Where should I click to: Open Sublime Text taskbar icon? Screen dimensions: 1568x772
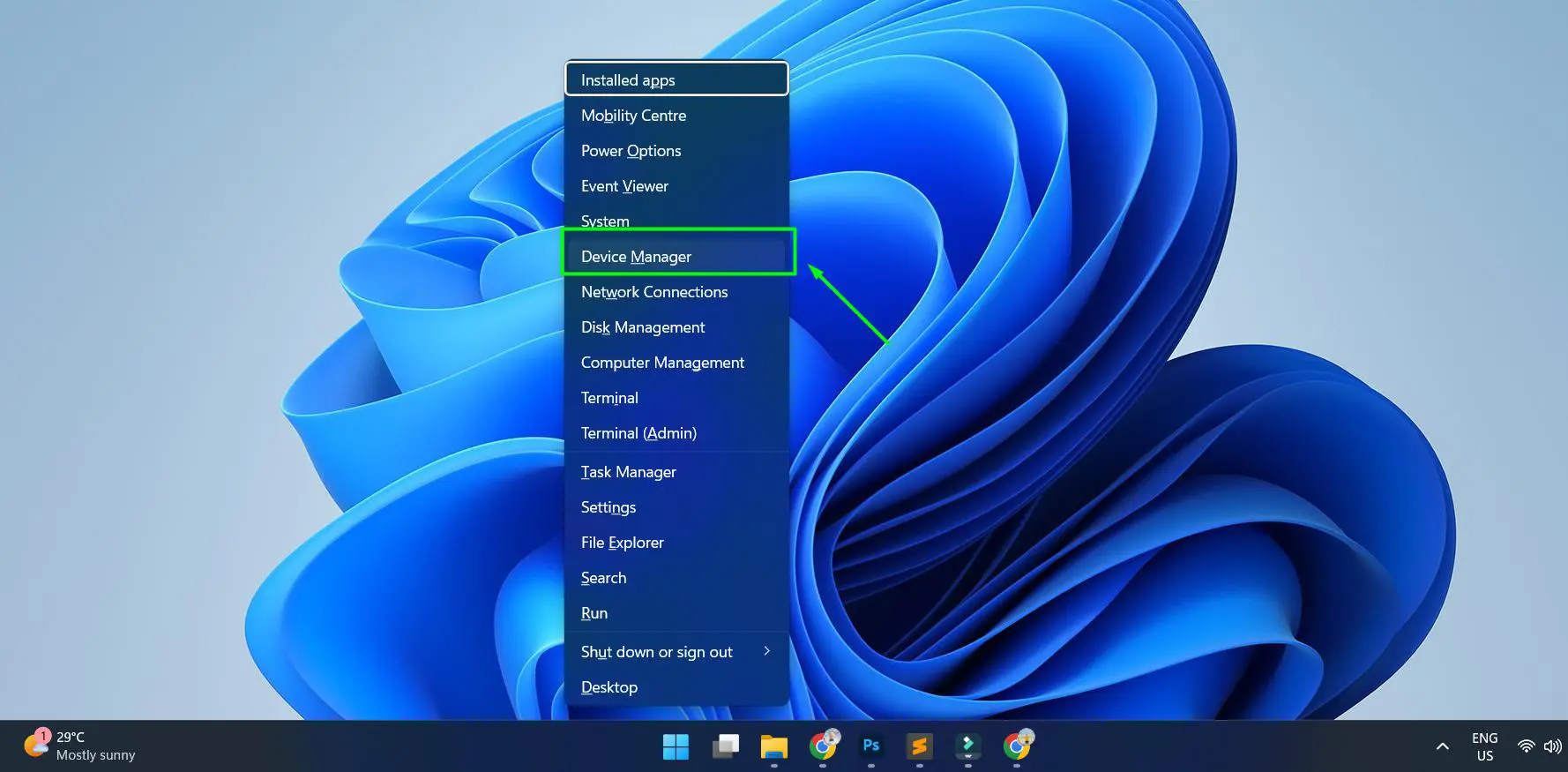919,746
